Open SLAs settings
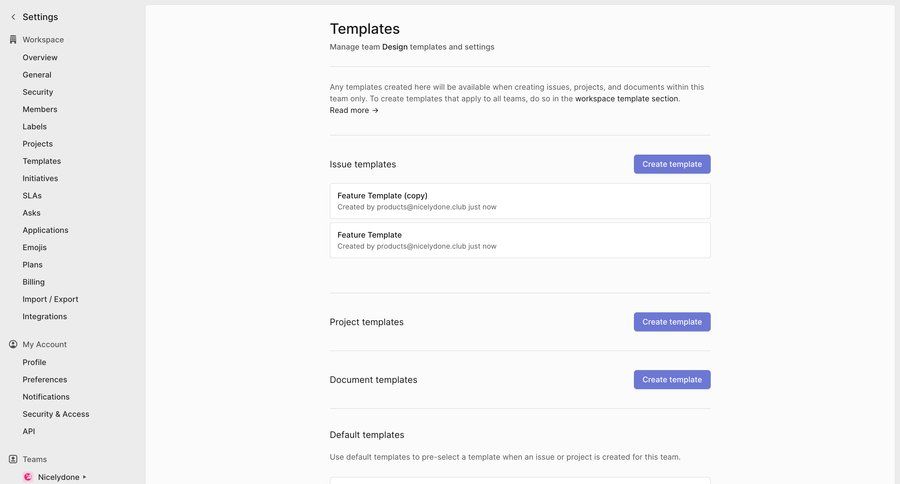900x484 pixels. pos(32,195)
